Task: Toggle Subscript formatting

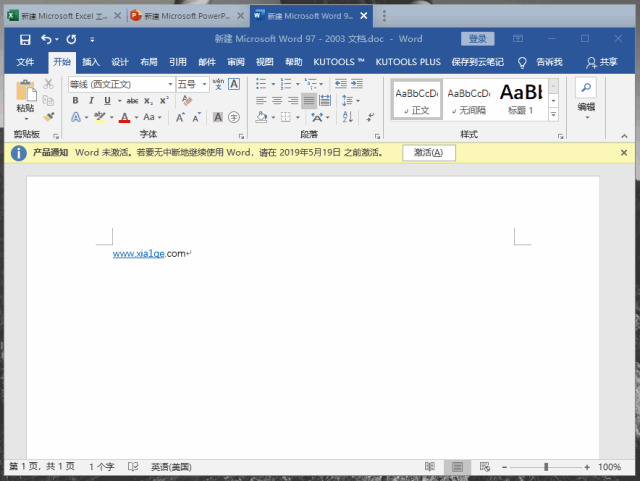Action: (x=149, y=100)
